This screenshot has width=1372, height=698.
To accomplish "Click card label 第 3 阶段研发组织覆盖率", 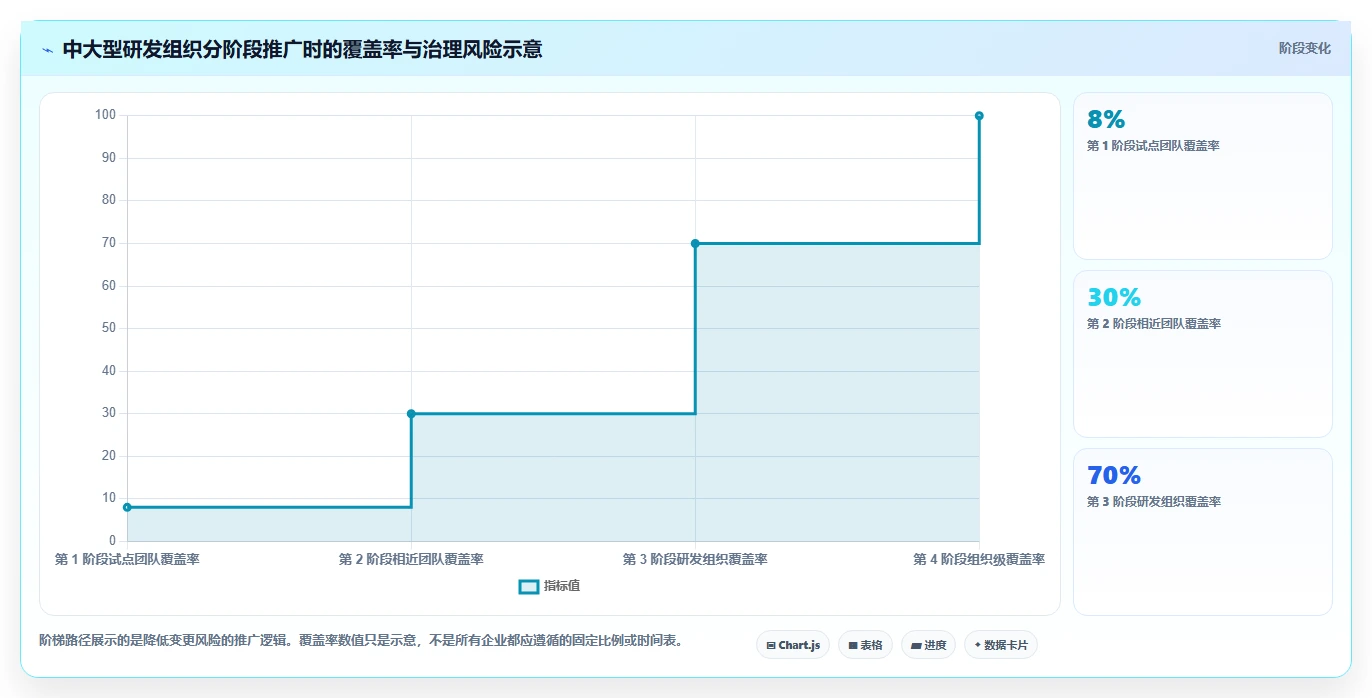I will point(1153,502).
